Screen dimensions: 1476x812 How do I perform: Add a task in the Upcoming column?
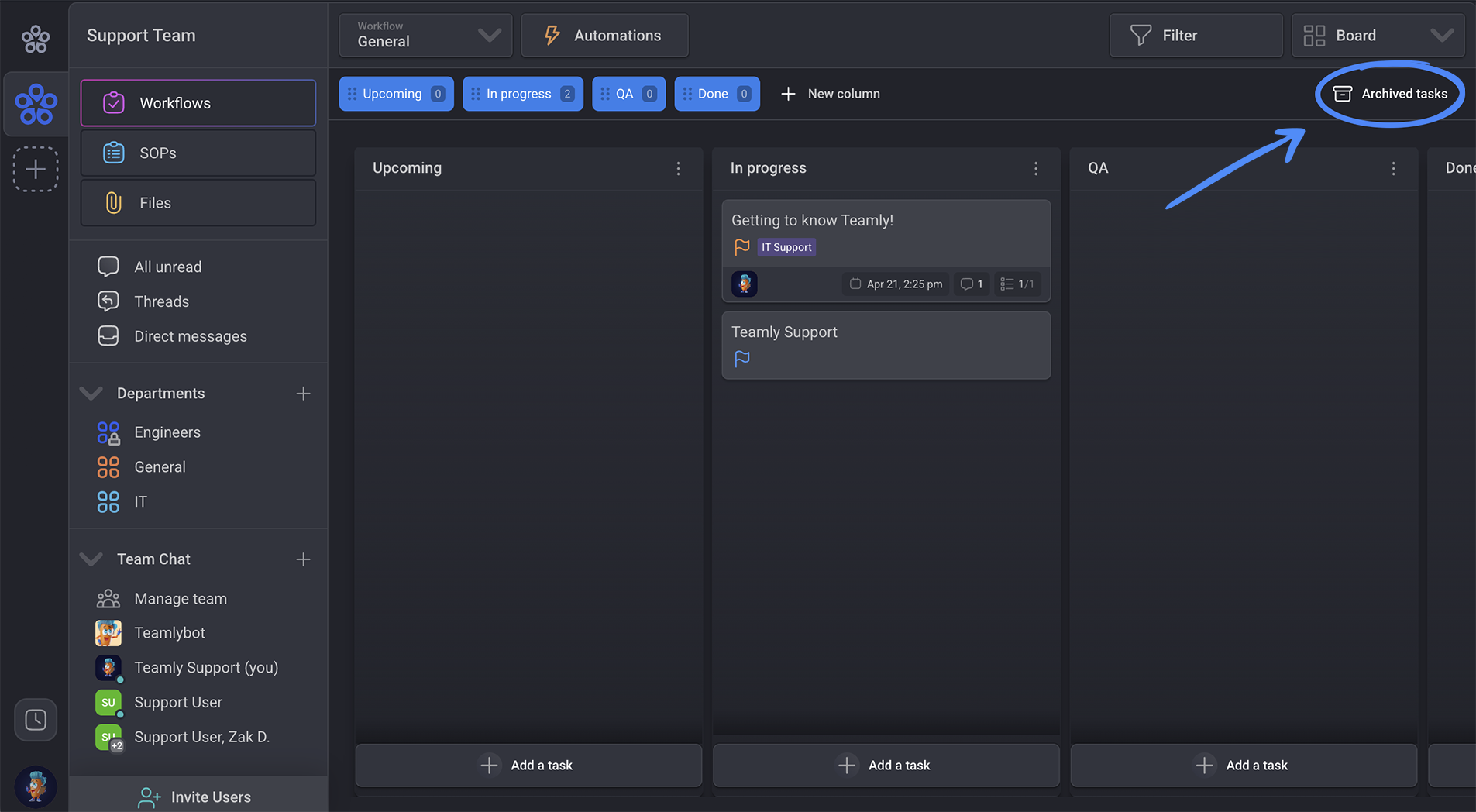528,766
